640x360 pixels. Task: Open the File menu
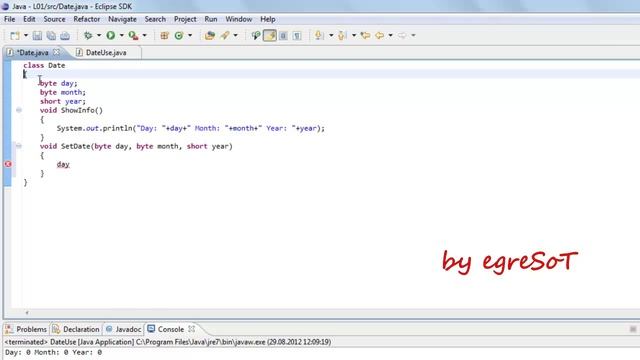coord(9,19)
